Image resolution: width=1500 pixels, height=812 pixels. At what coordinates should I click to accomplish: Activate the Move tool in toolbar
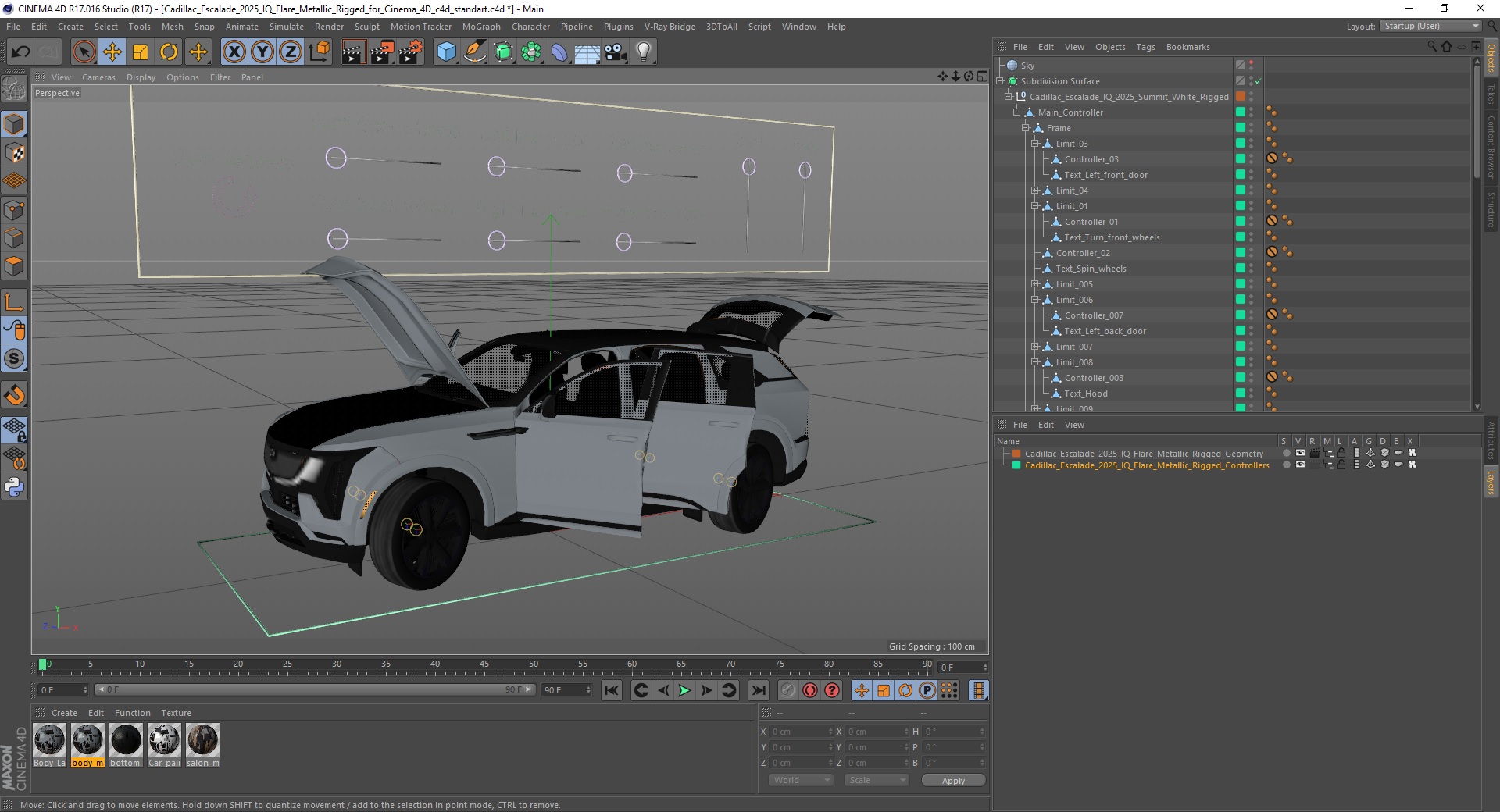(x=112, y=52)
